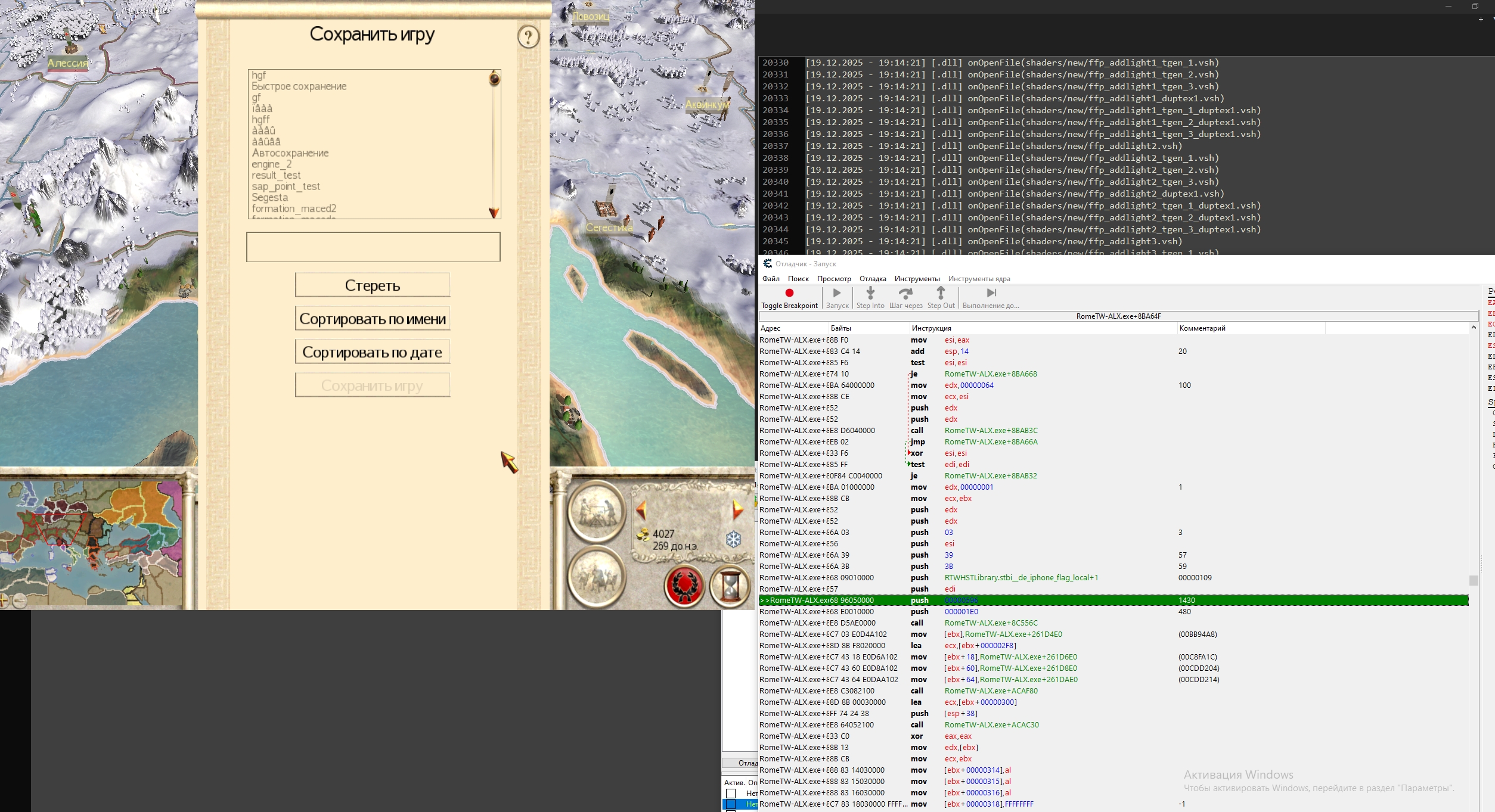Click the Стереть button
This screenshot has width=1495, height=812.
(x=373, y=285)
